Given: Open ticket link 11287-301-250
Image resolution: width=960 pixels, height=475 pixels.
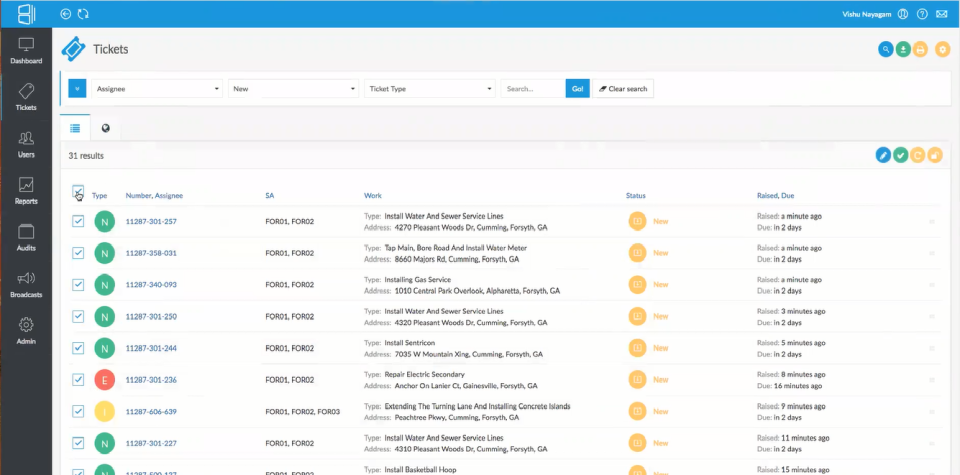Looking at the screenshot, I should tap(151, 316).
